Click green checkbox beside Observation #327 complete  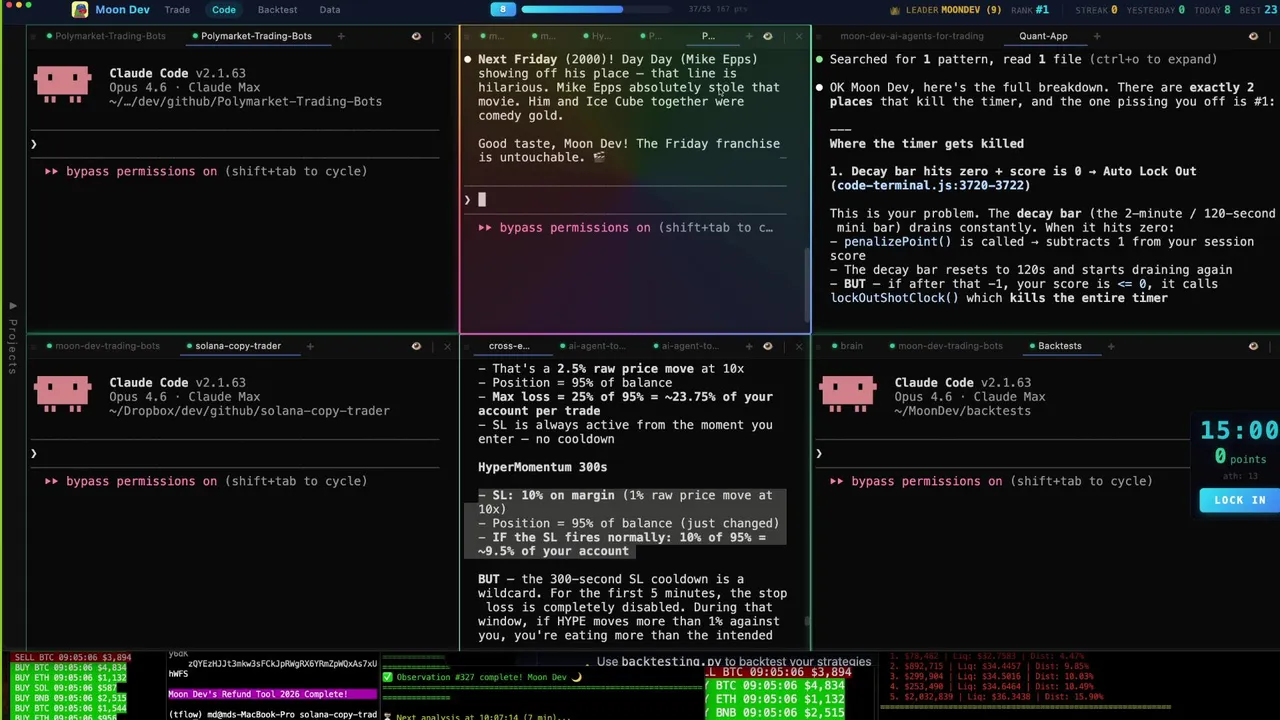pyautogui.click(x=387, y=677)
